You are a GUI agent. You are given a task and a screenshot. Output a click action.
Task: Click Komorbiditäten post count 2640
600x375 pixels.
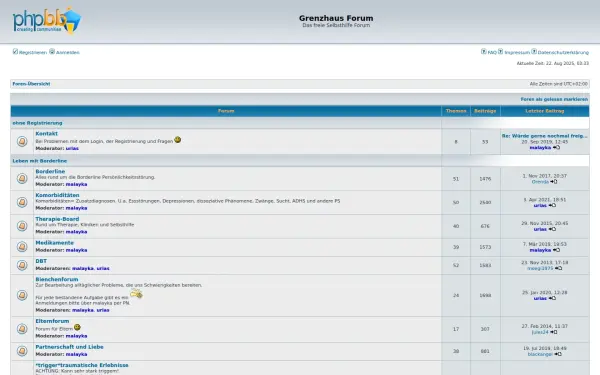click(485, 202)
